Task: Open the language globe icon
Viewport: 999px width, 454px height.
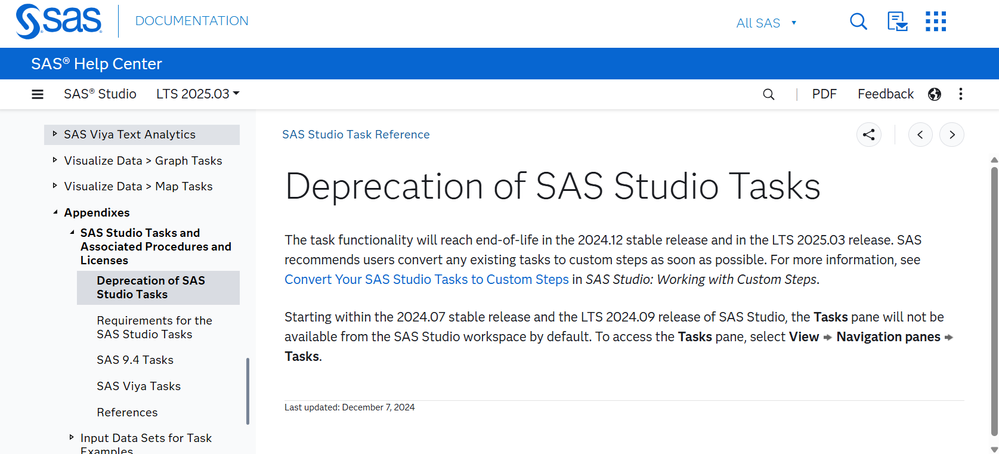Action: pos(935,94)
